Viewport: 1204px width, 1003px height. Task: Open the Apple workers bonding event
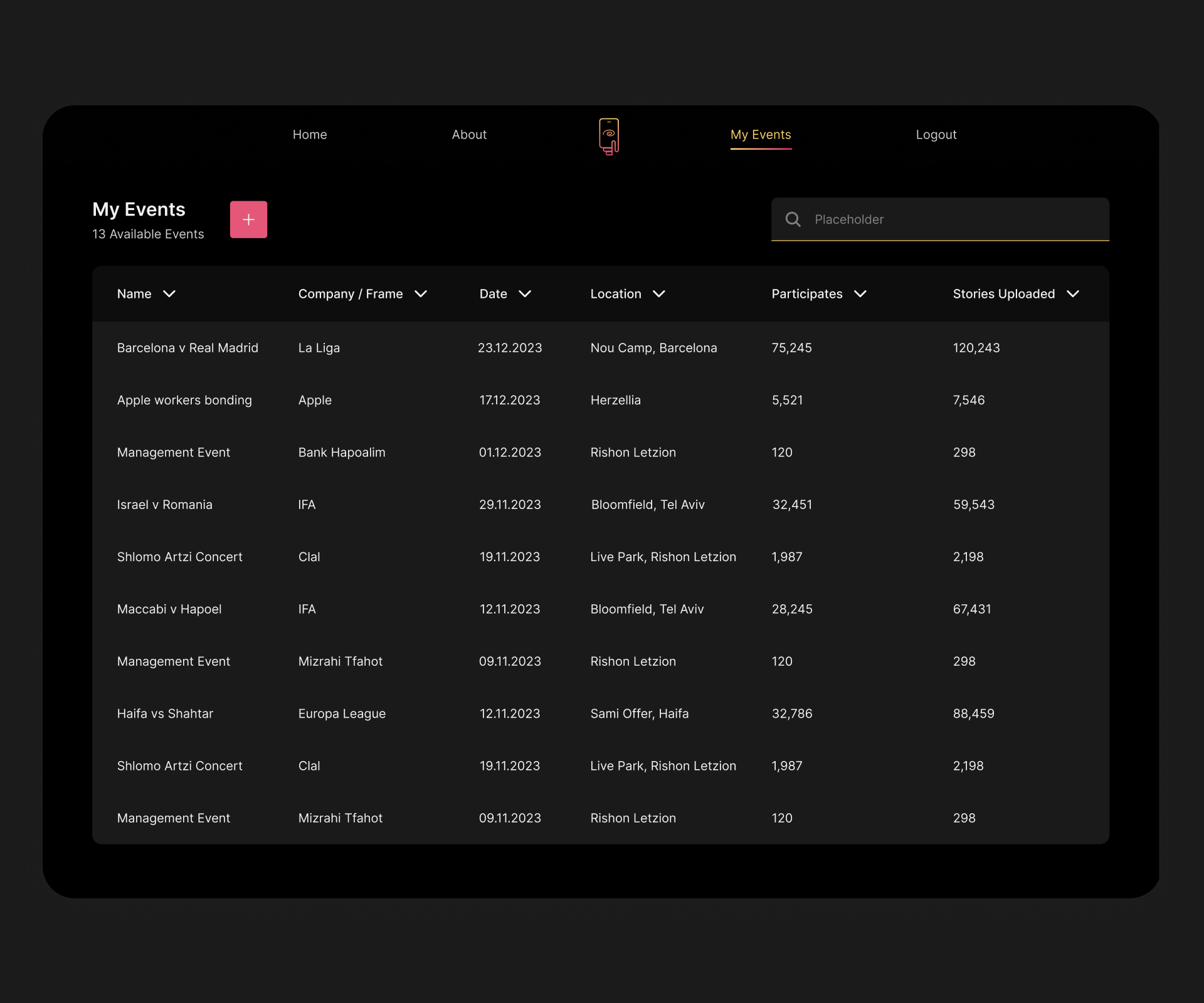click(184, 400)
